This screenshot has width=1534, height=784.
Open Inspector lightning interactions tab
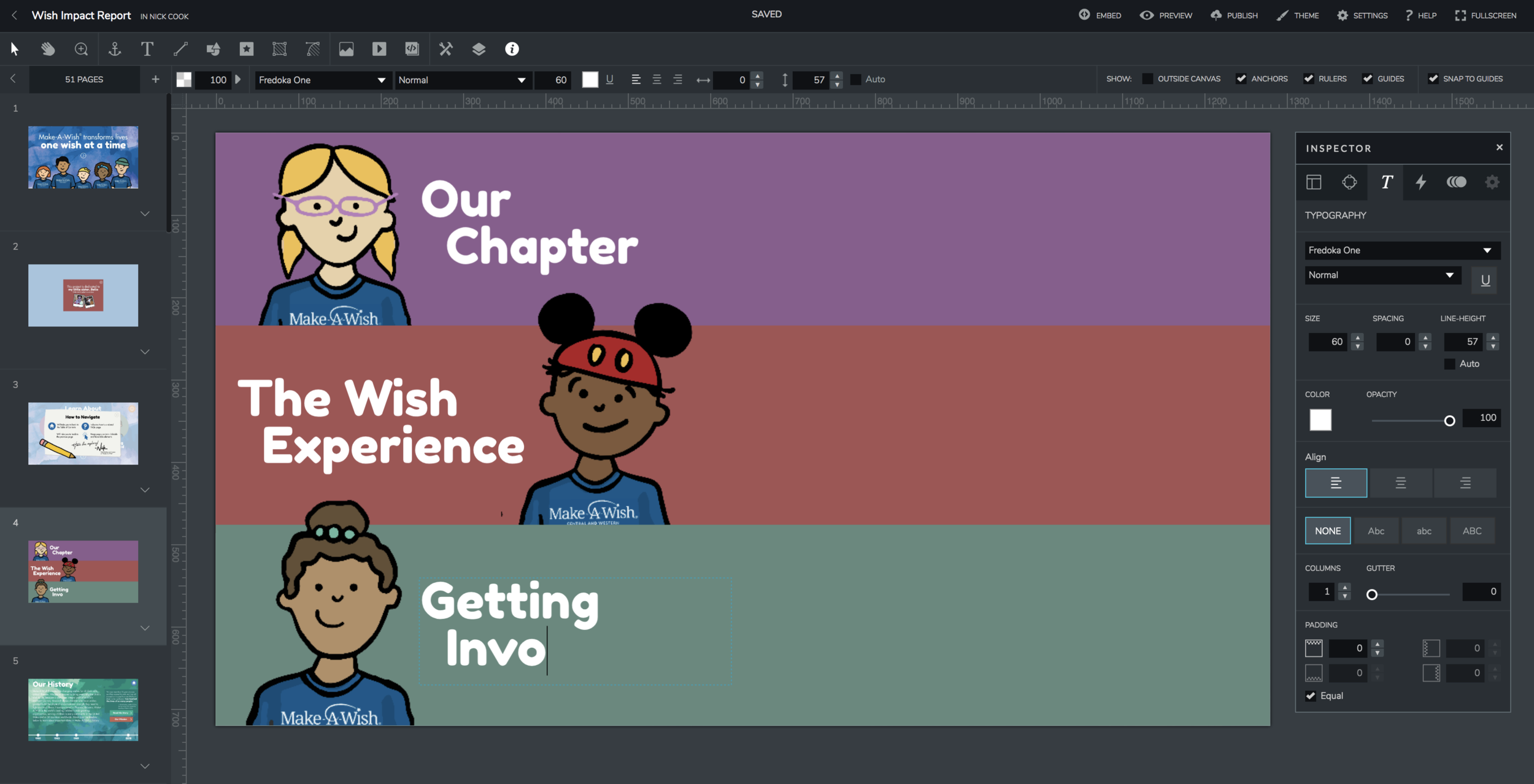pos(1421,182)
